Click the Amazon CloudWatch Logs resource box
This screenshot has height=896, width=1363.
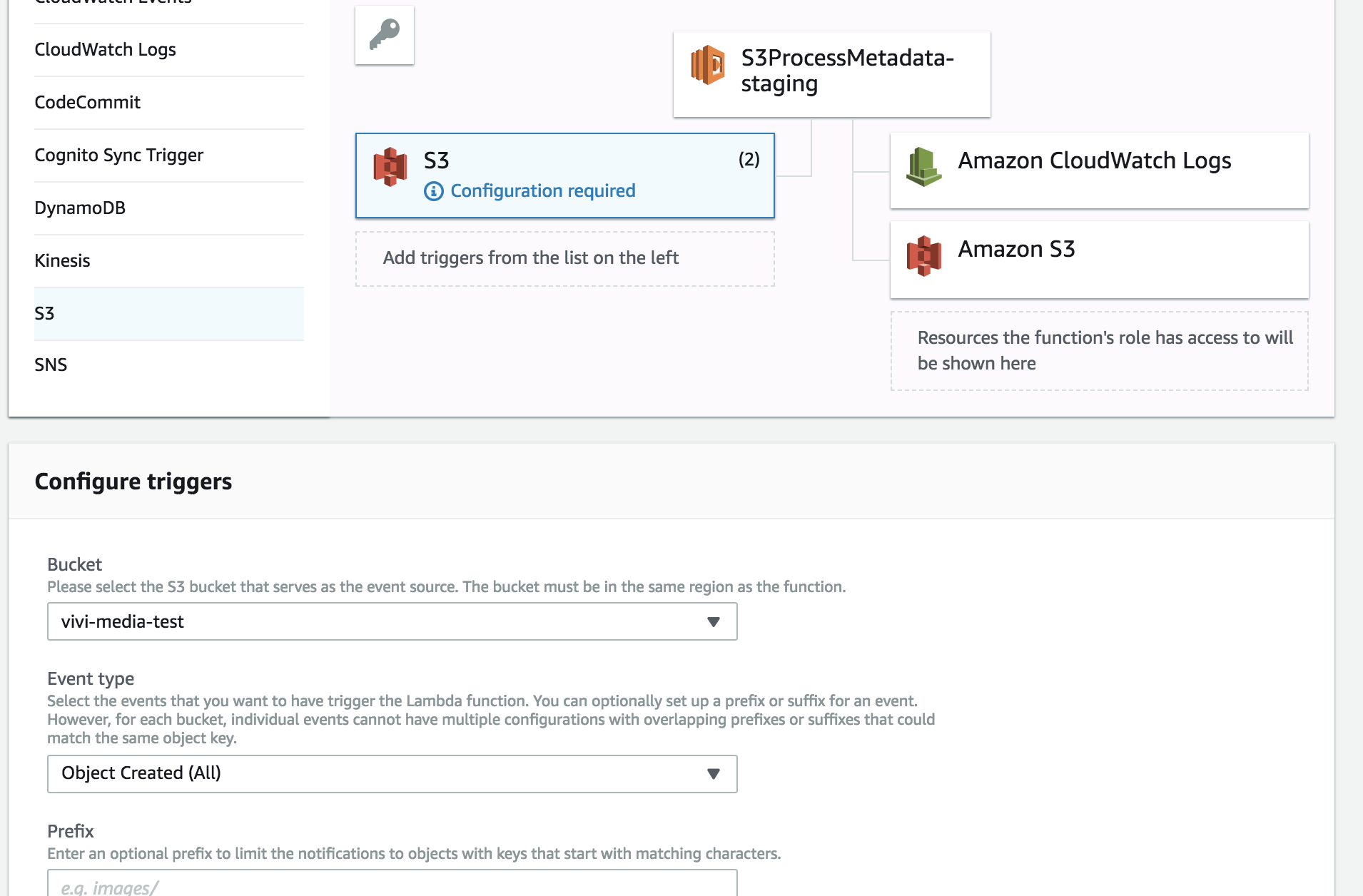[x=1099, y=170]
